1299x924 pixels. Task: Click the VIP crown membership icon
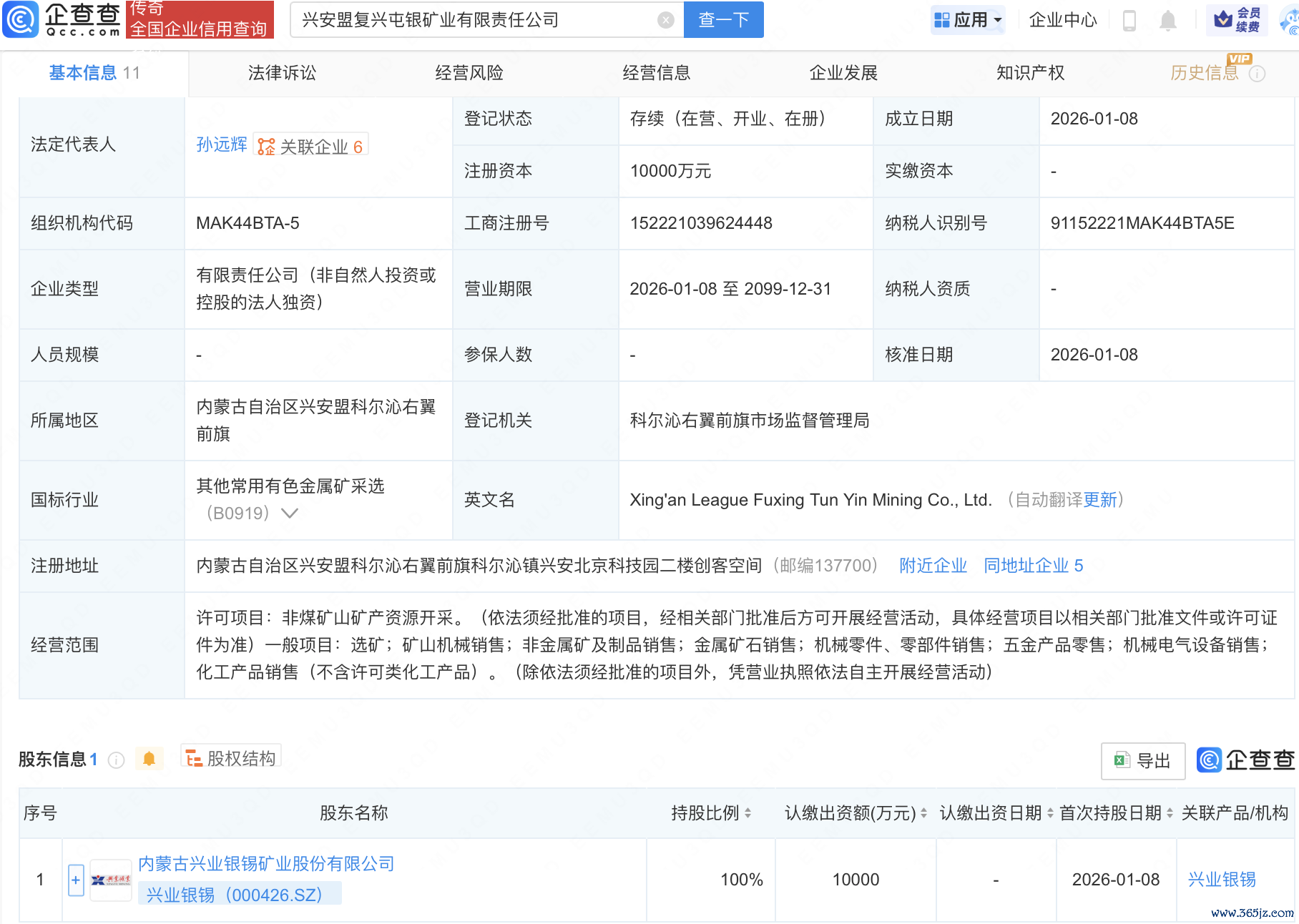coord(1223,19)
